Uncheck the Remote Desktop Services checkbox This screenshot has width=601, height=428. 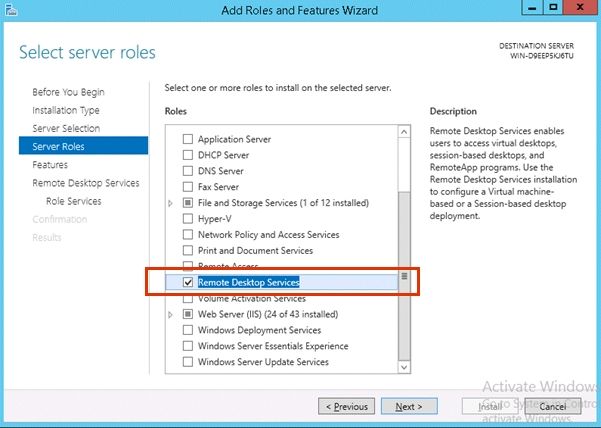[x=188, y=282]
